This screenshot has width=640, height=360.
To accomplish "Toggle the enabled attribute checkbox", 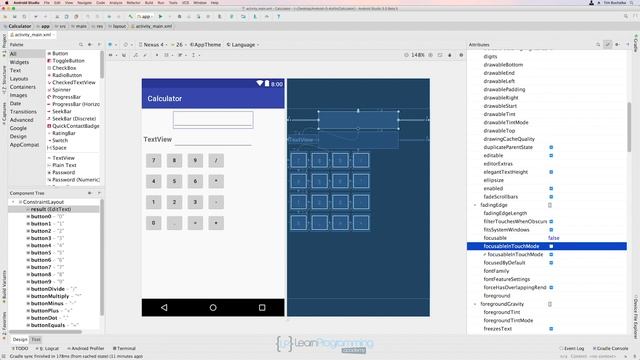I will [x=551, y=189].
